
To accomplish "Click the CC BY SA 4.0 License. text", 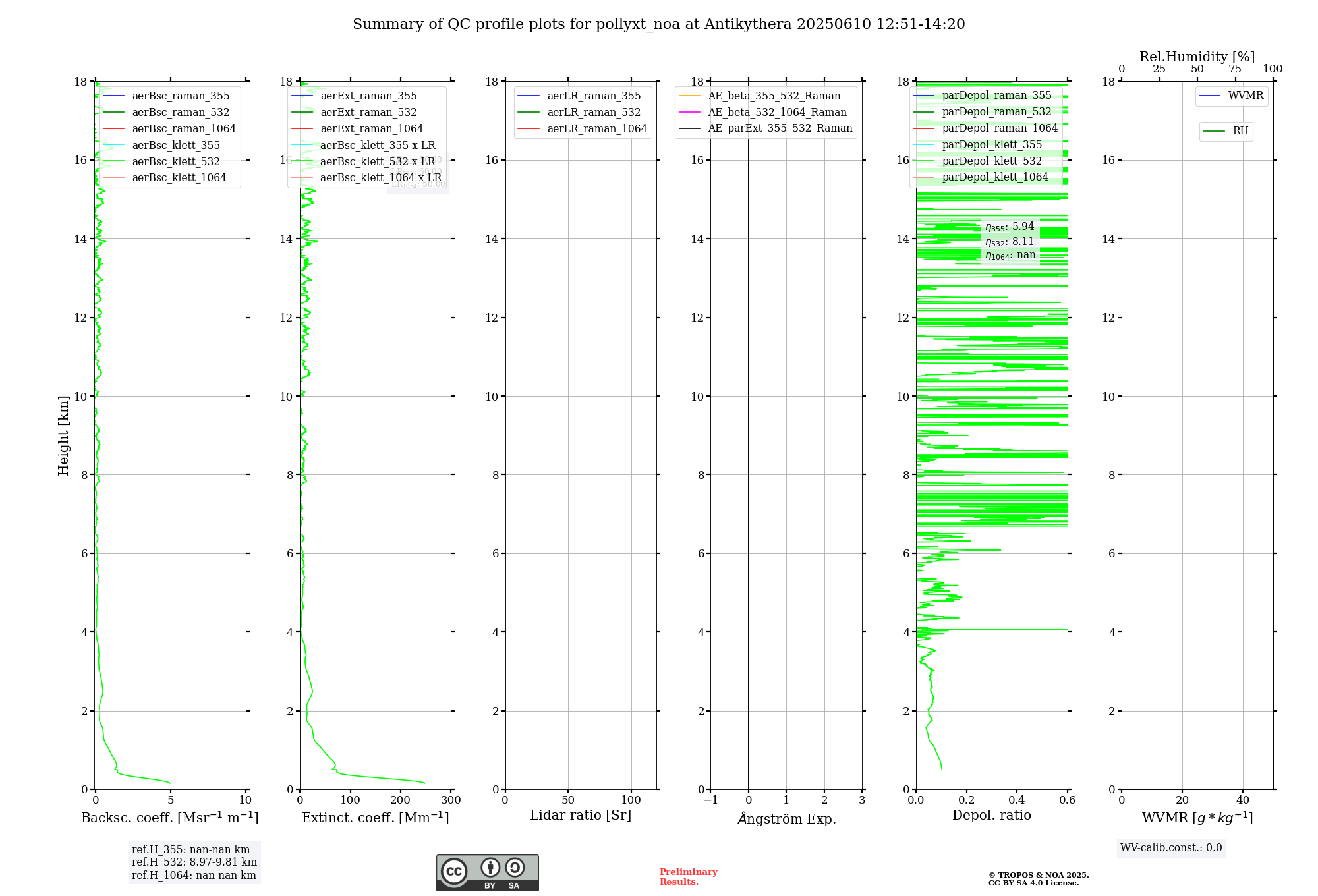I will coord(1033,883).
